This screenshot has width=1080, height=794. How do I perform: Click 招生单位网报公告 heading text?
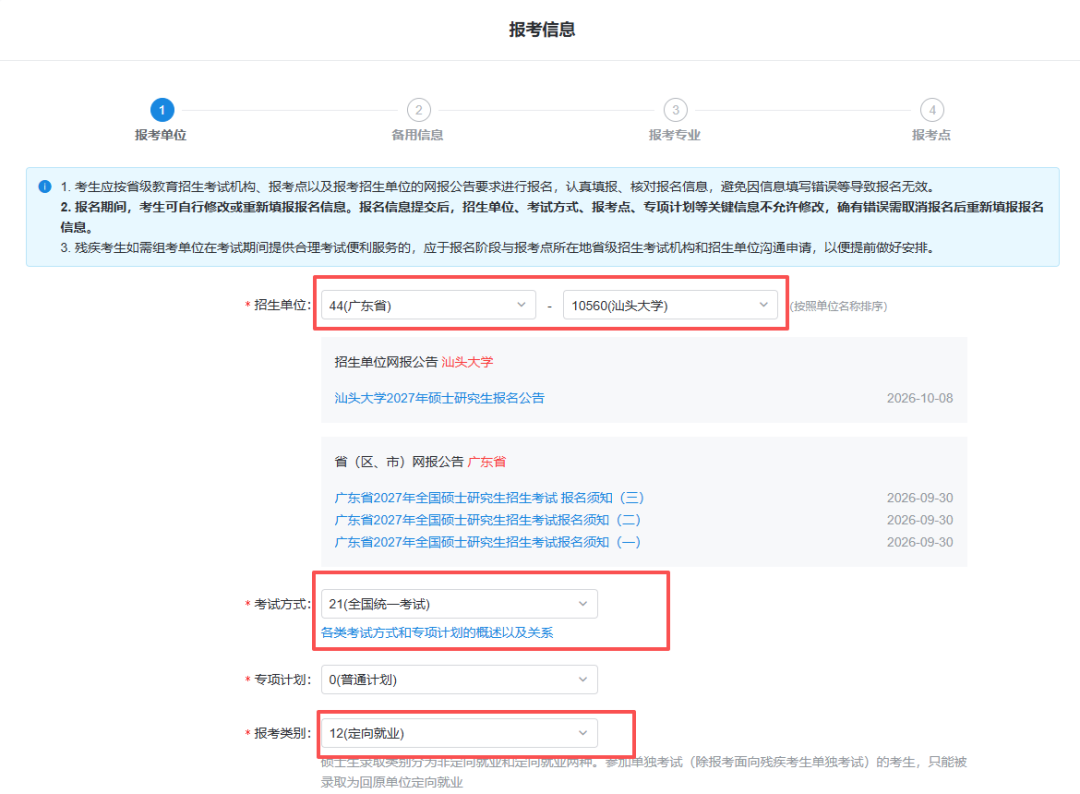click(x=386, y=362)
